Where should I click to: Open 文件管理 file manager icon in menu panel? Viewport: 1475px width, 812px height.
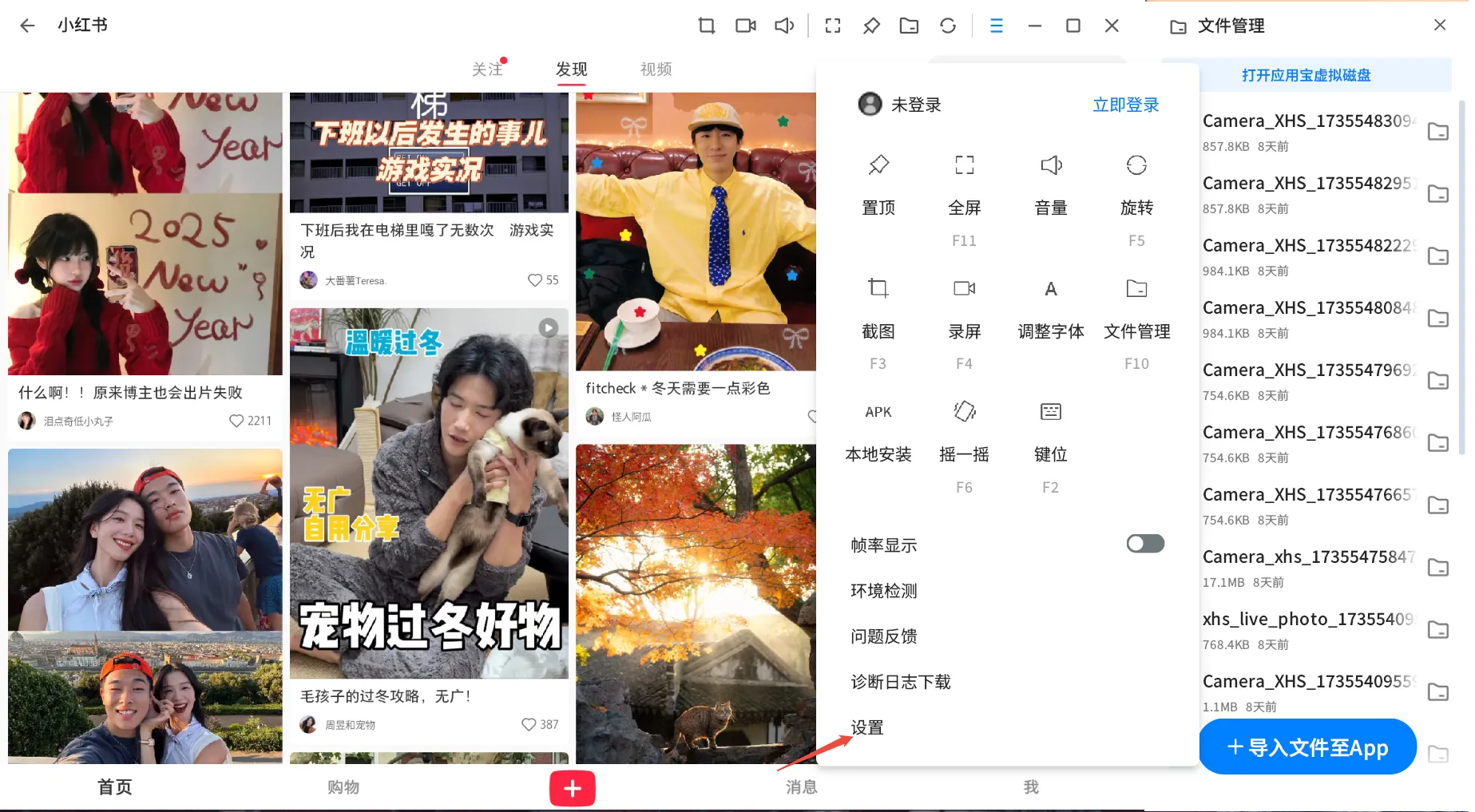pyautogui.click(x=1136, y=288)
